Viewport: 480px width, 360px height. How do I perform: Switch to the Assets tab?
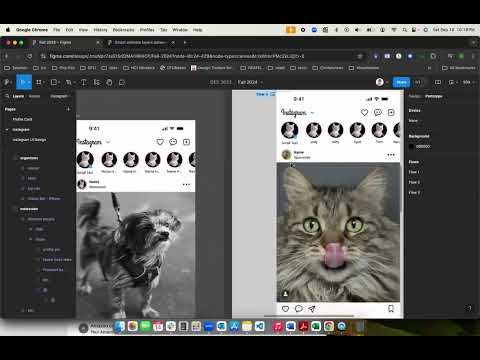[x=34, y=96]
